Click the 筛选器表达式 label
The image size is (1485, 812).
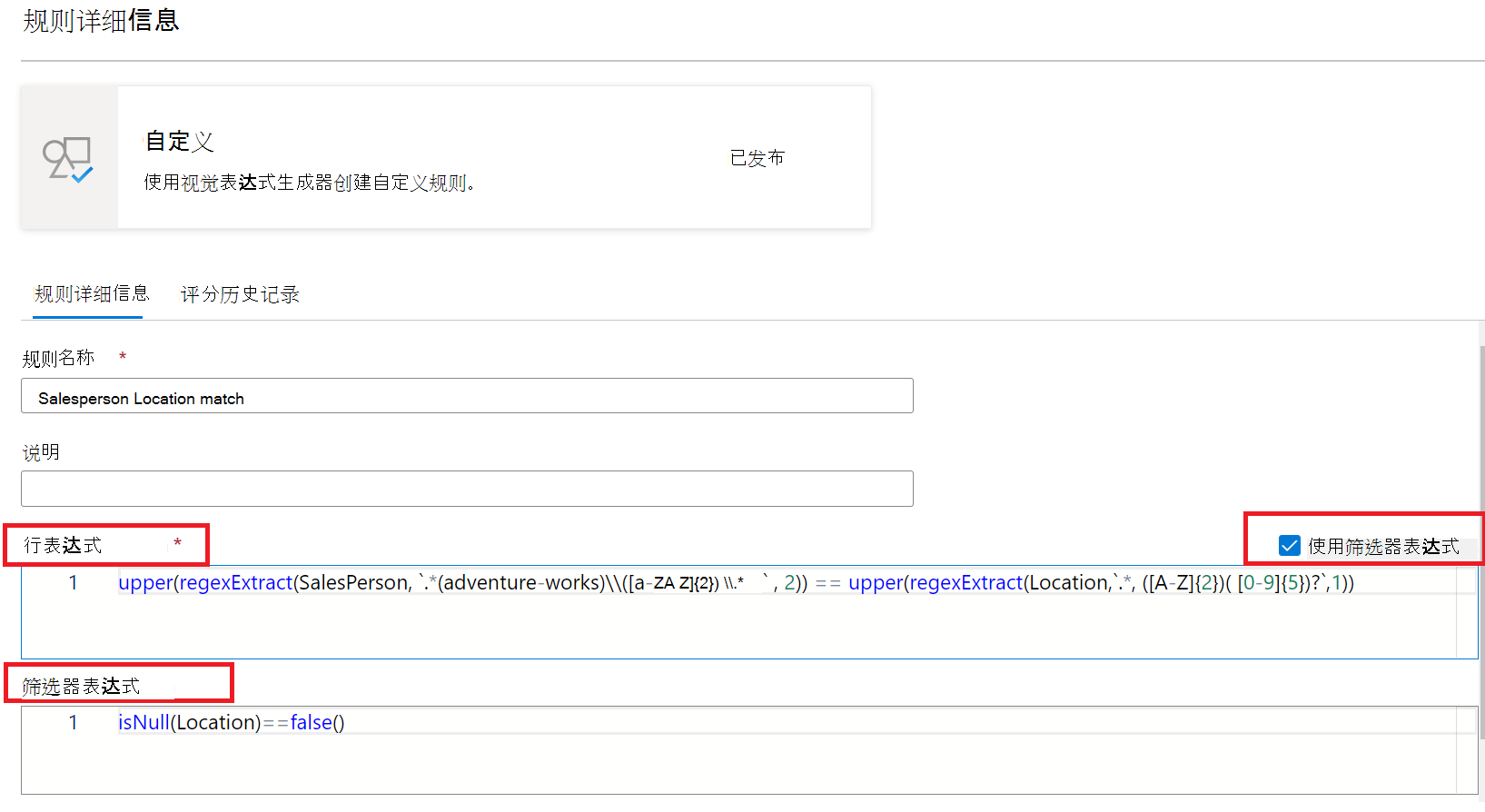pos(81,686)
